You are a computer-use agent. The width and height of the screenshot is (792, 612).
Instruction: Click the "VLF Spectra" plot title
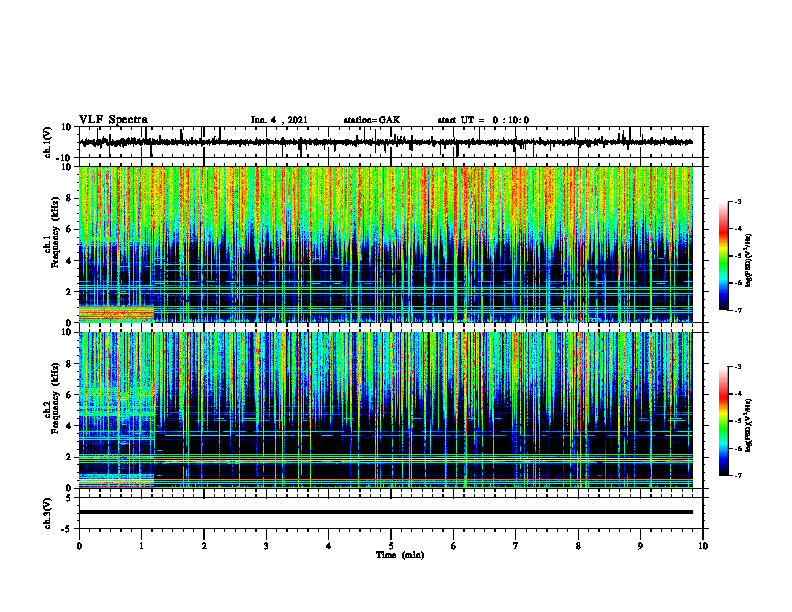[113, 120]
